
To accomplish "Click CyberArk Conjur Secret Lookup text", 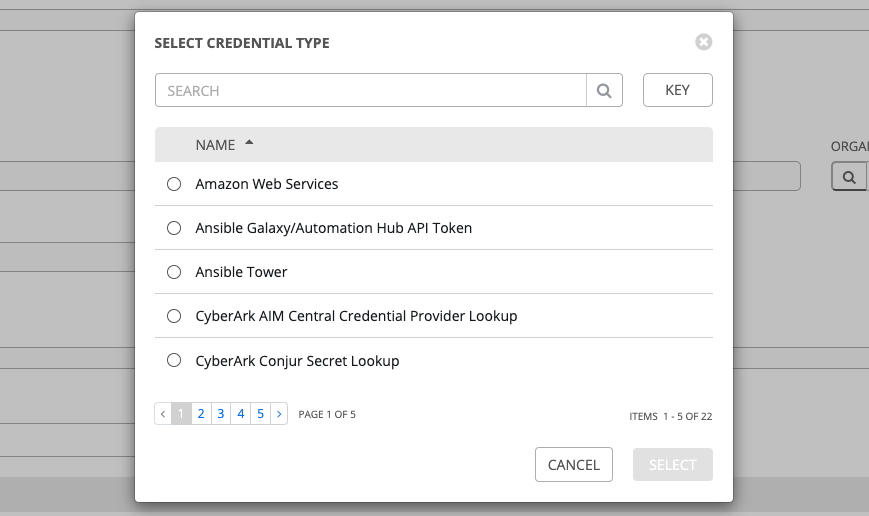I will [x=297, y=361].
